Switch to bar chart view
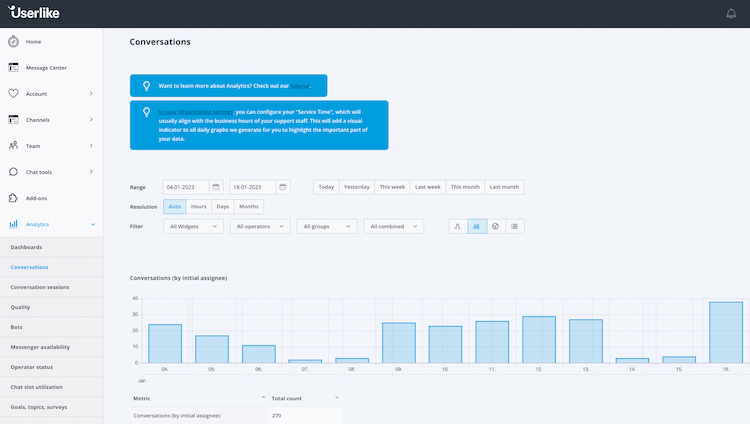 477,227
